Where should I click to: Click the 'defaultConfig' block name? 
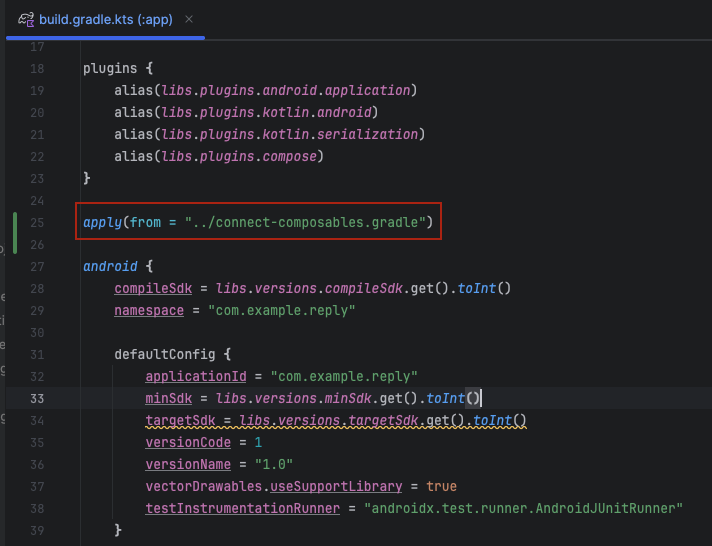tap(164, 354)
